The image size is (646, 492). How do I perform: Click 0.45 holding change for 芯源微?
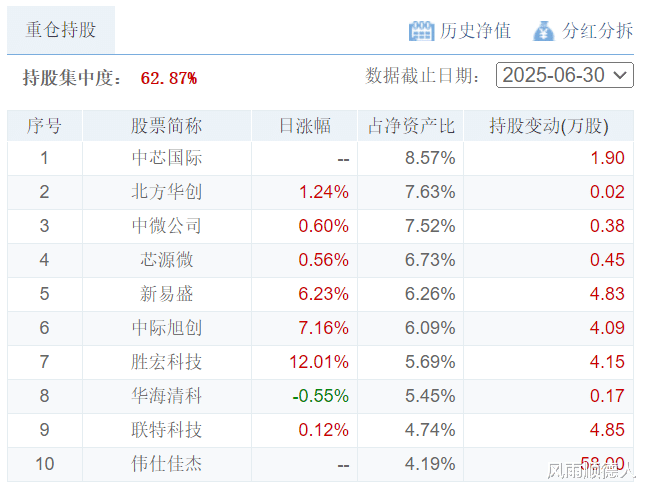click(x=607, y=260)
